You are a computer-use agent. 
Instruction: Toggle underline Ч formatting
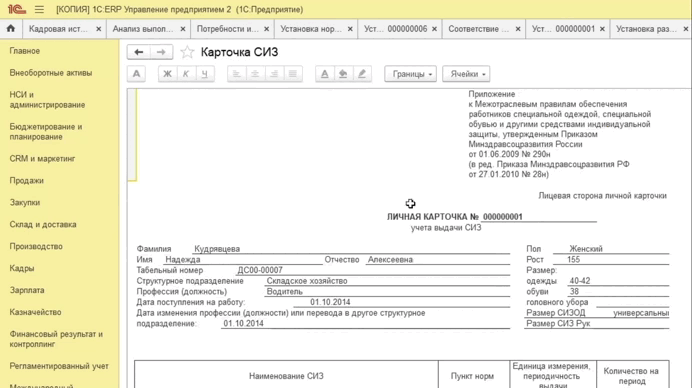coord(204,74)
